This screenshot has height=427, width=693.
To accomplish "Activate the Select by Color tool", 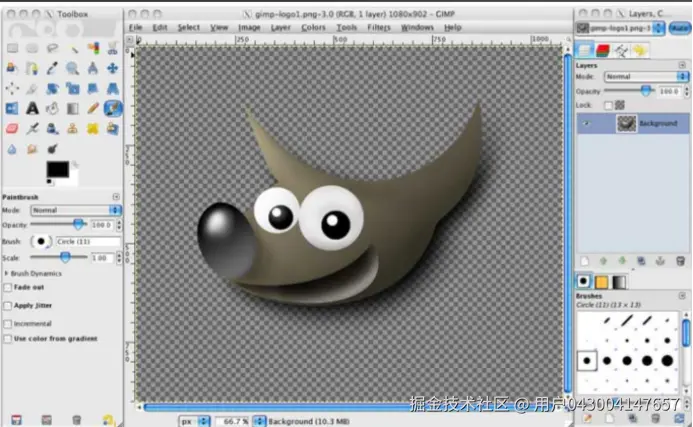I will click(x=93, y=48).
